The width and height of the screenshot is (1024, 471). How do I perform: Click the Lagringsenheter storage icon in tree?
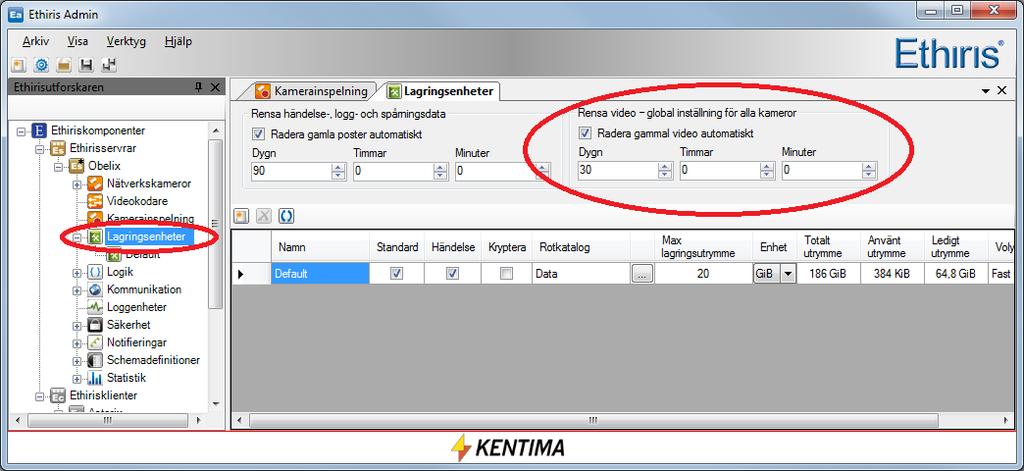(95, 236)
